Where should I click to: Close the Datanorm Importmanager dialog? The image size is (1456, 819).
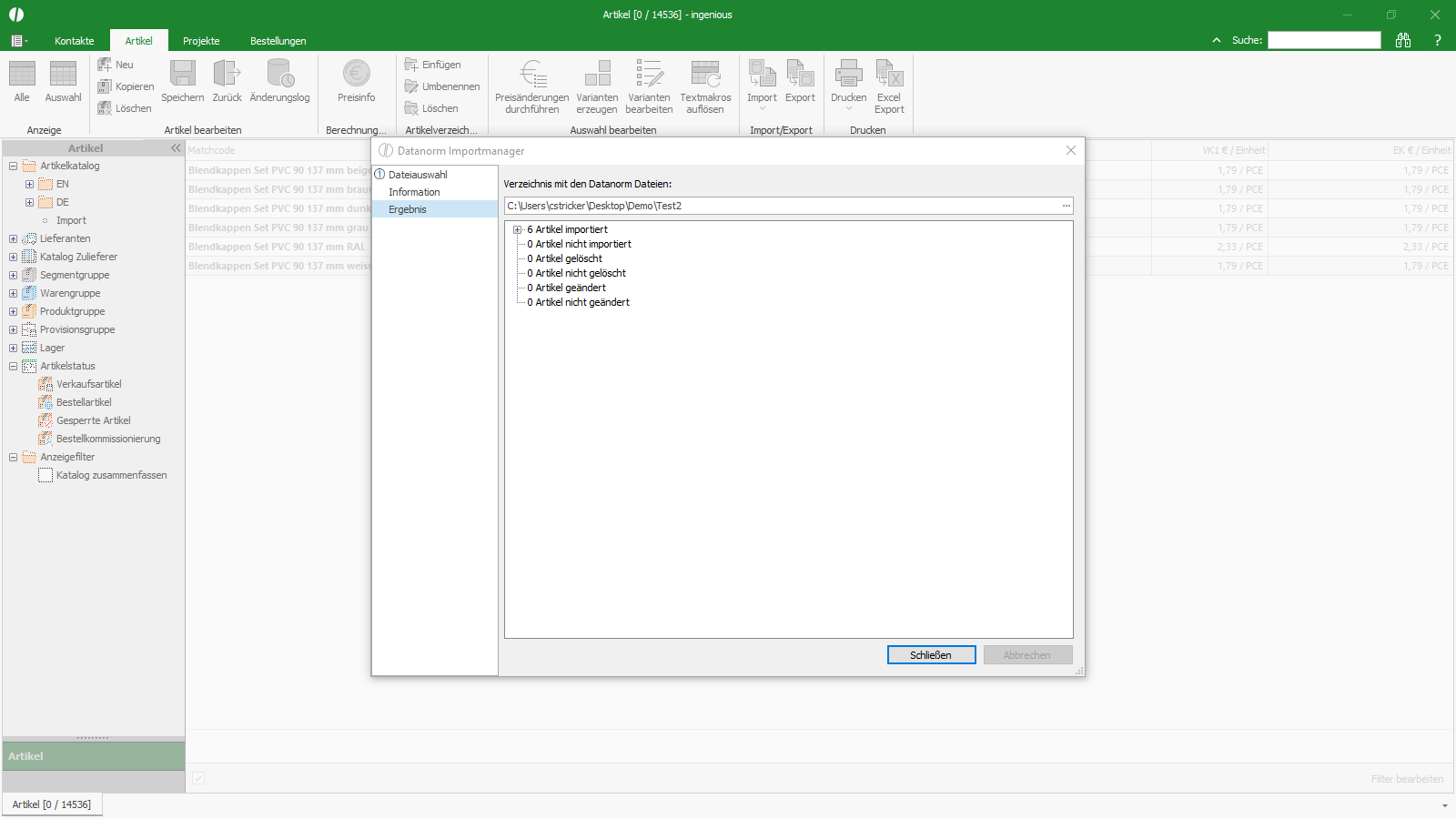pyautogui.click(x=1070, y=150)
